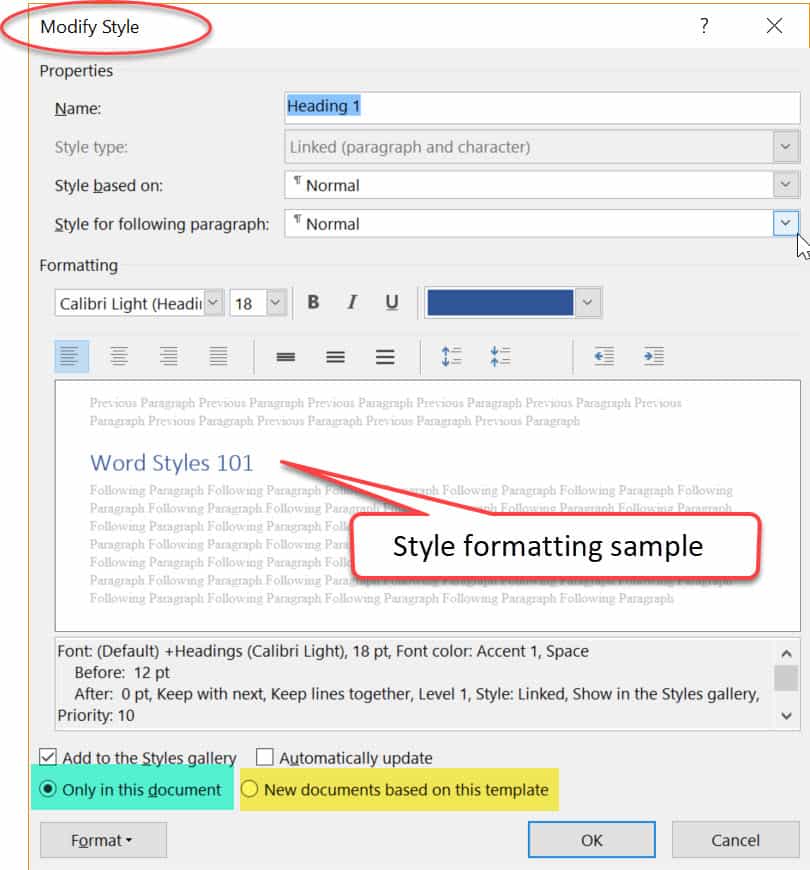Select Align Right paragraph icon

click(169, 356)
